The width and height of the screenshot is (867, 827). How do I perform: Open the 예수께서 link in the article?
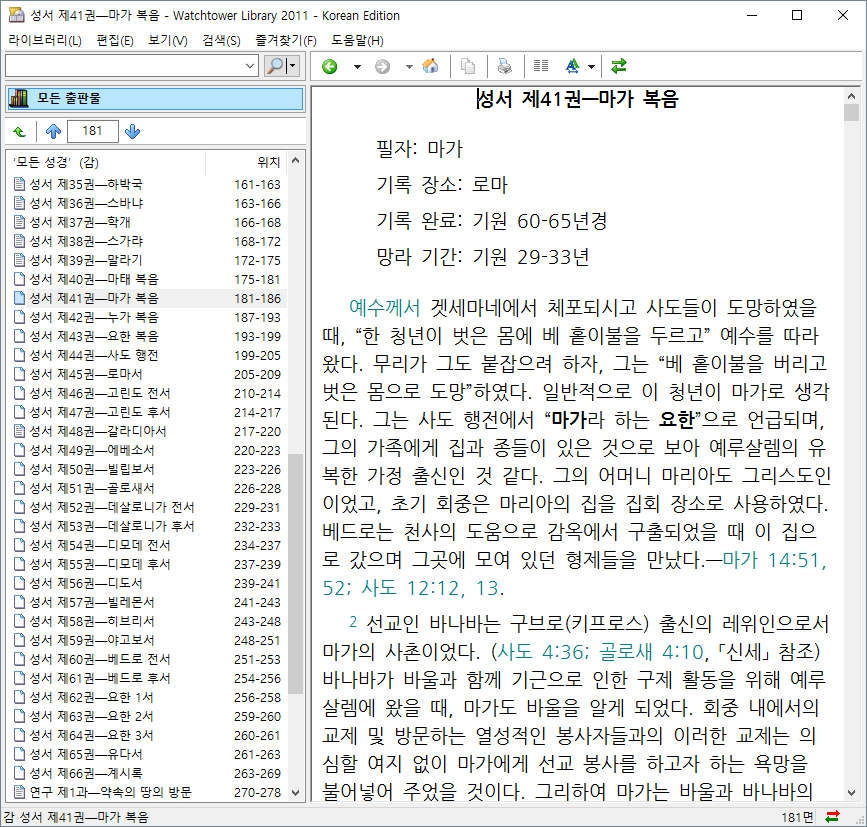pyautogui.click(x=385, y=307)
